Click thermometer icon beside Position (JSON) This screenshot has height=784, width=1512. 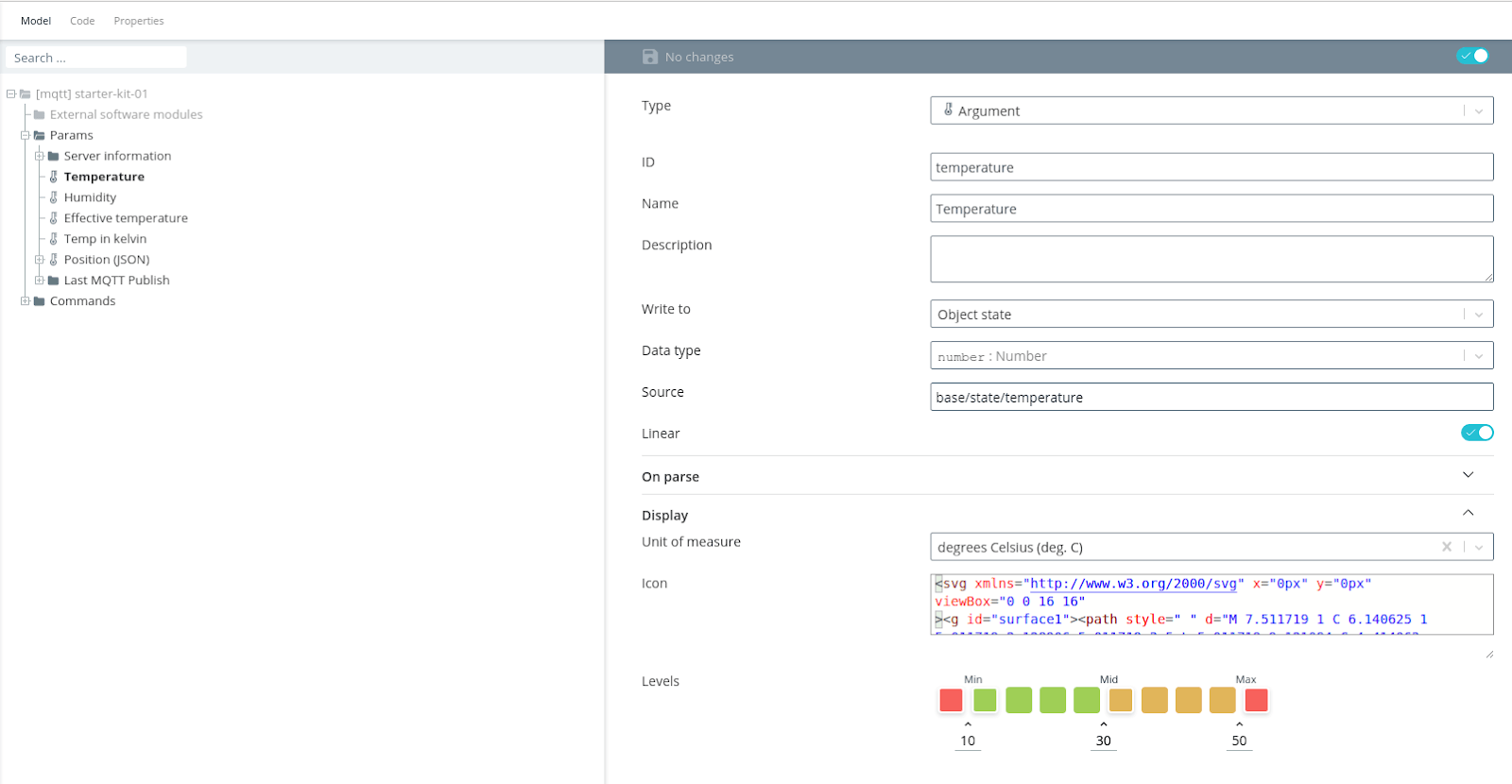(54, 260)
